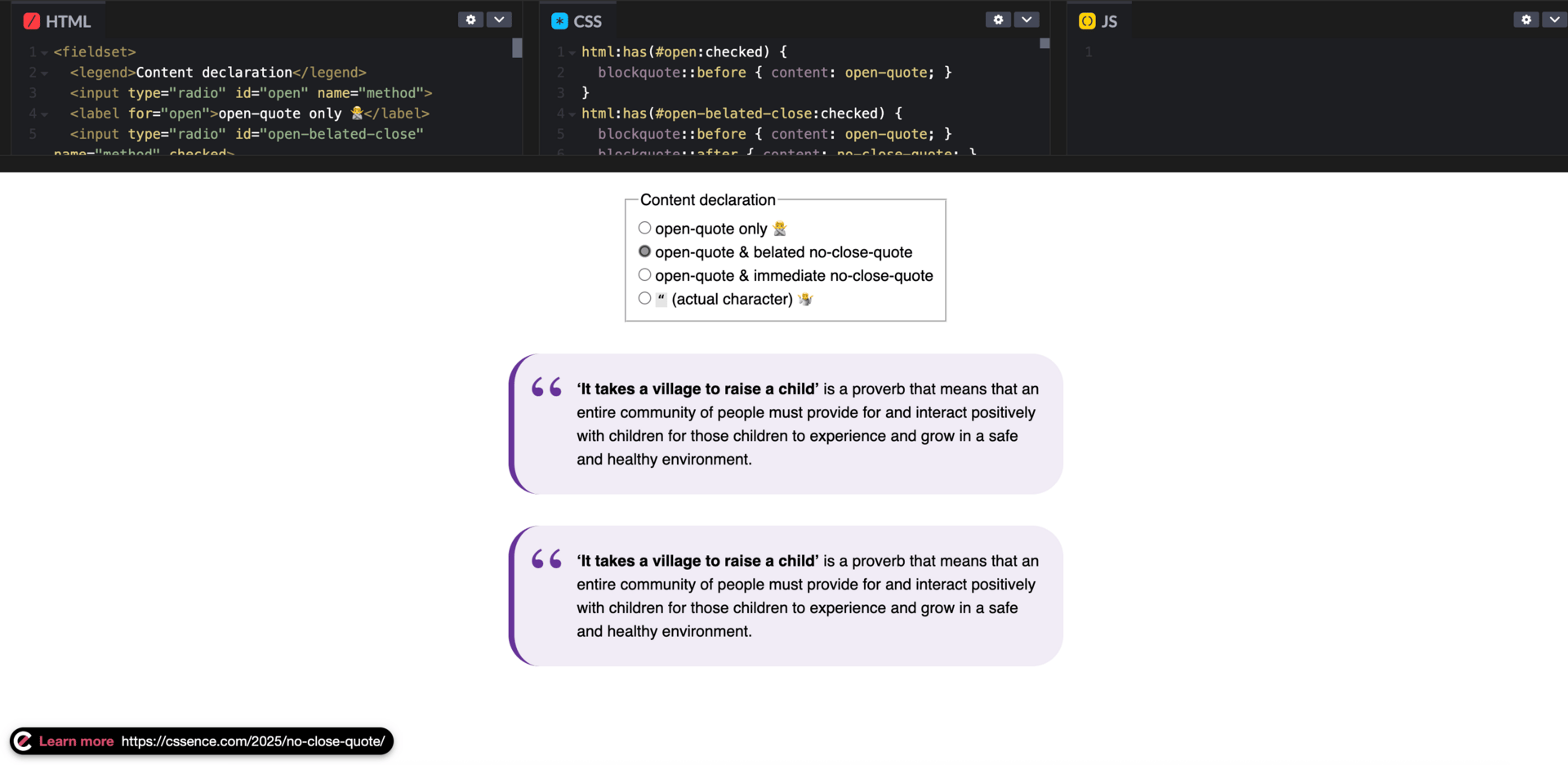
Task: Select open-quote & immediate no-close-quote radio
Action: click(x=644, y=275)
